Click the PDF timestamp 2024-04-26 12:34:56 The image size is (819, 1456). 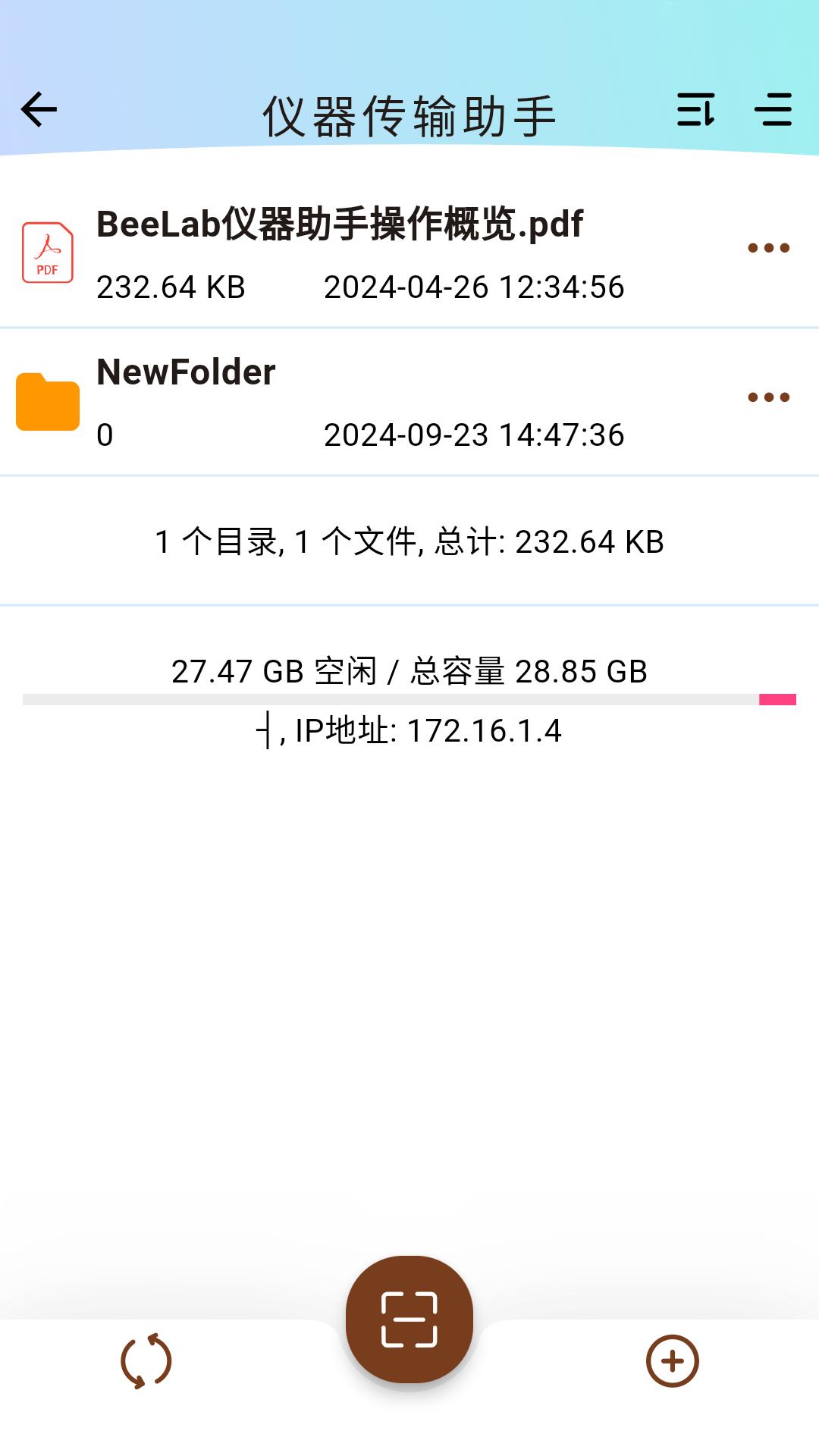tap(474, 287)
